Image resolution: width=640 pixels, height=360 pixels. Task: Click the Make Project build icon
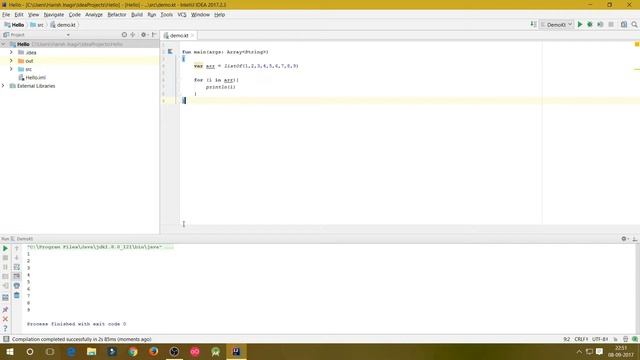click(x=533, y=24)
